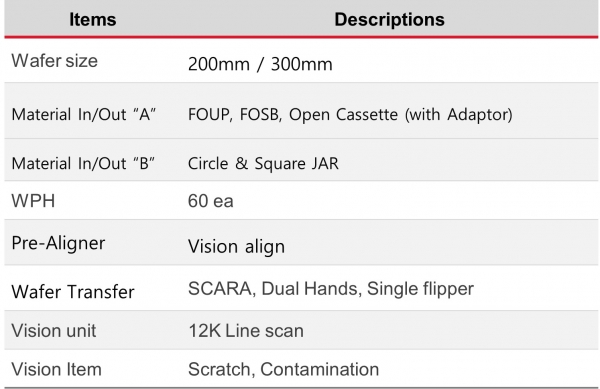Screen dimensions: 600x389
Task: Select the Wafer Transfer row label
Action: [73, 292]
